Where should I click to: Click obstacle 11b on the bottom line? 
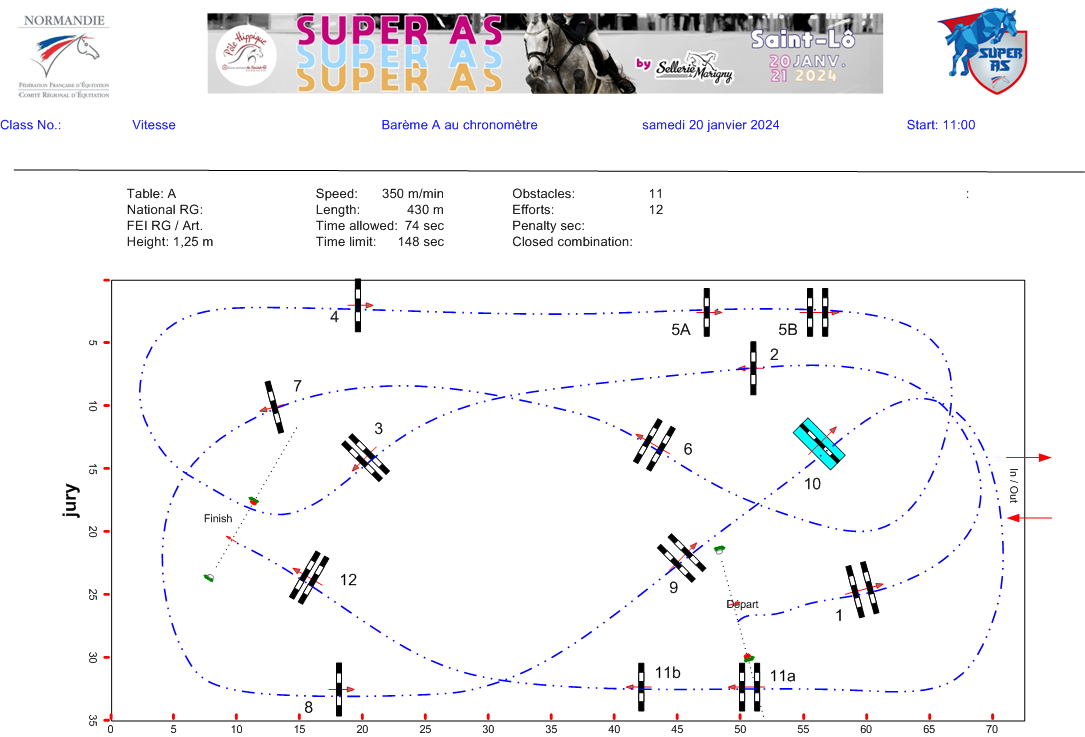(x=641, y=687)
